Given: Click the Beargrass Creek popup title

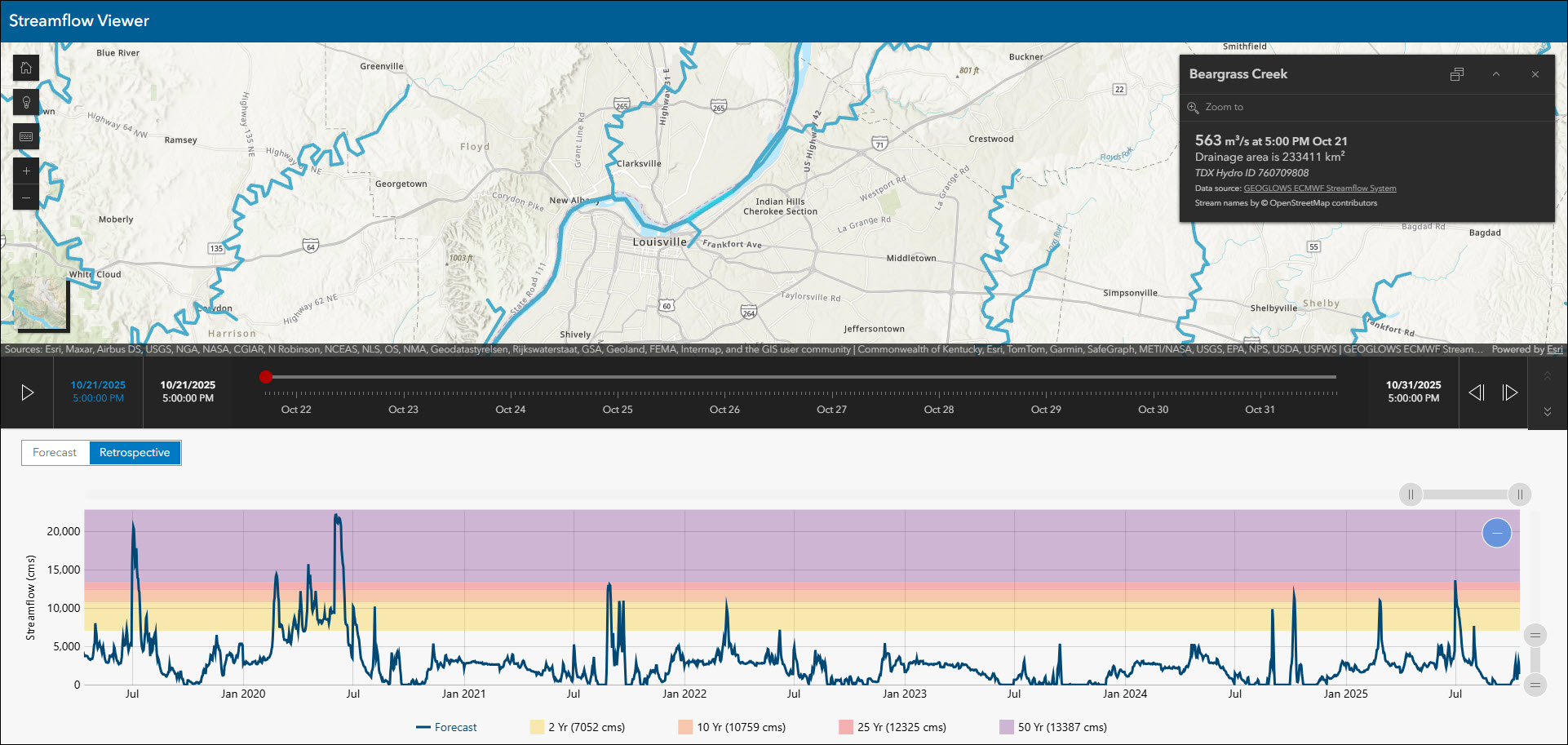Looking at the screenshot, I should pos(1238,74).
